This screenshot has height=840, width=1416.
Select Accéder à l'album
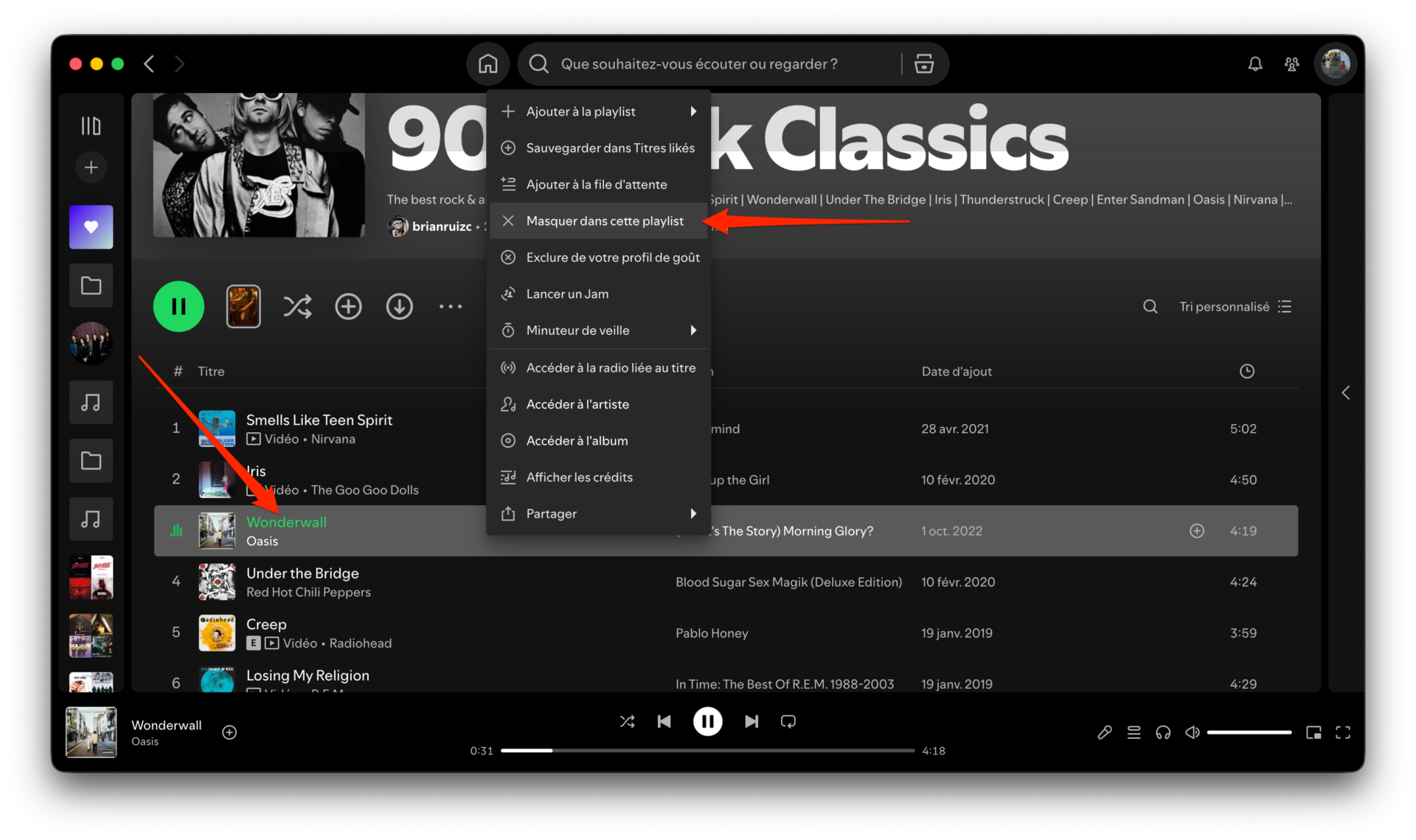click(x=599, y=440)
